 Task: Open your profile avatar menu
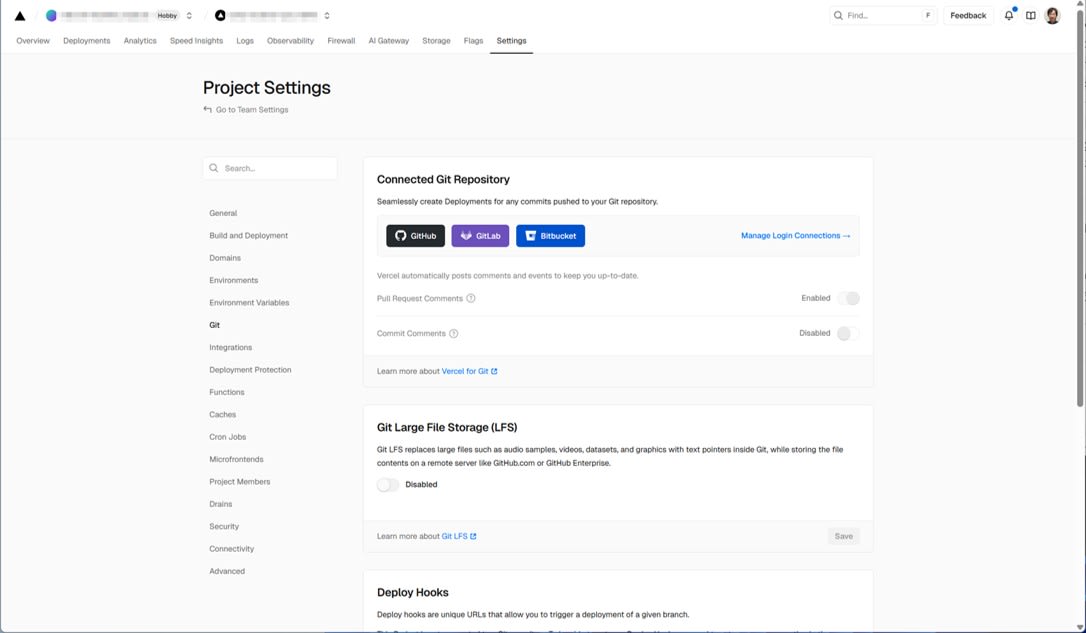(1052, 15)
